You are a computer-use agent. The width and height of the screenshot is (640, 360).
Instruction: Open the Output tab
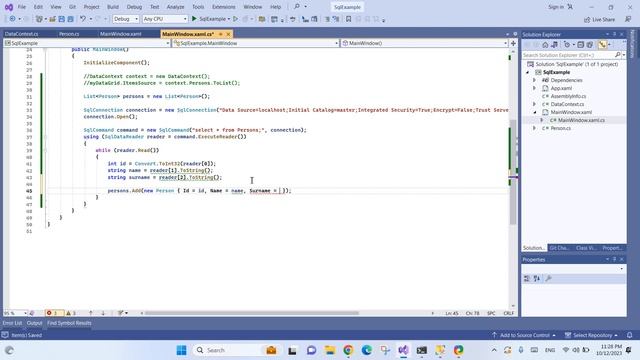pos(34,323)
